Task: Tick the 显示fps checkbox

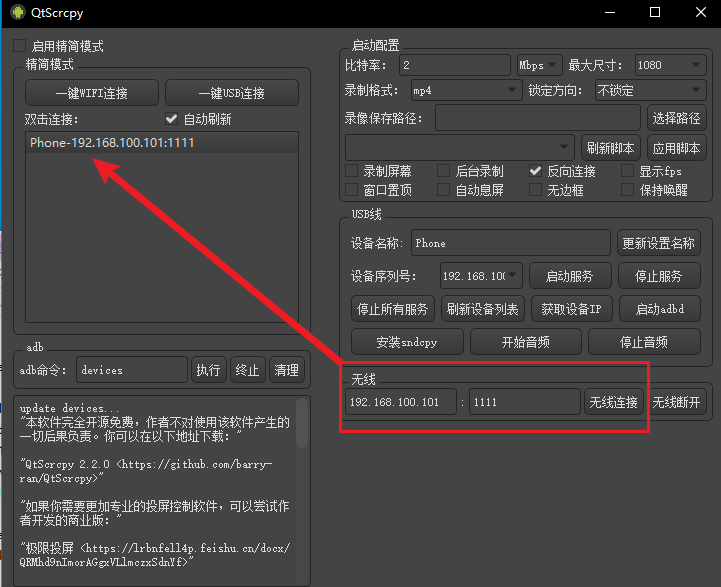Action: tap(628, 171)
